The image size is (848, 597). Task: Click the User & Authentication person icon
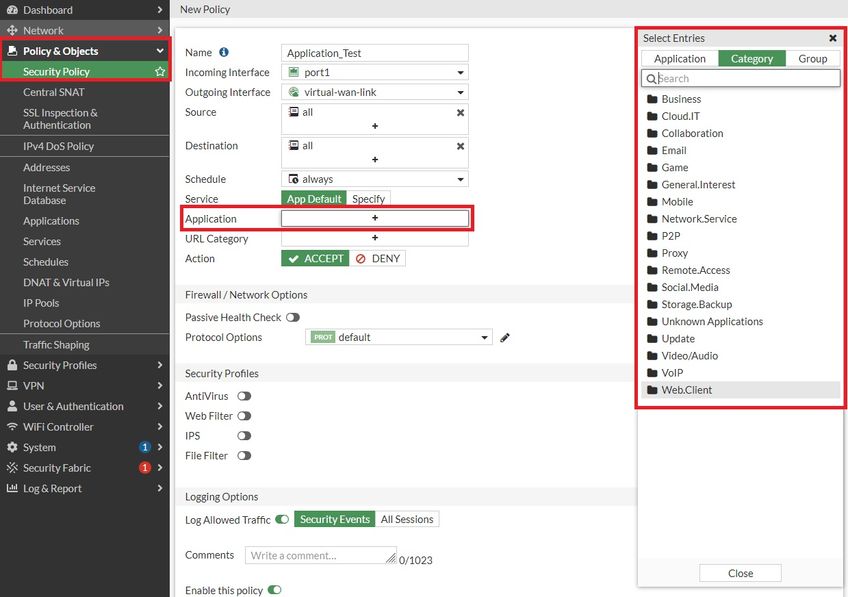point(12,406)
